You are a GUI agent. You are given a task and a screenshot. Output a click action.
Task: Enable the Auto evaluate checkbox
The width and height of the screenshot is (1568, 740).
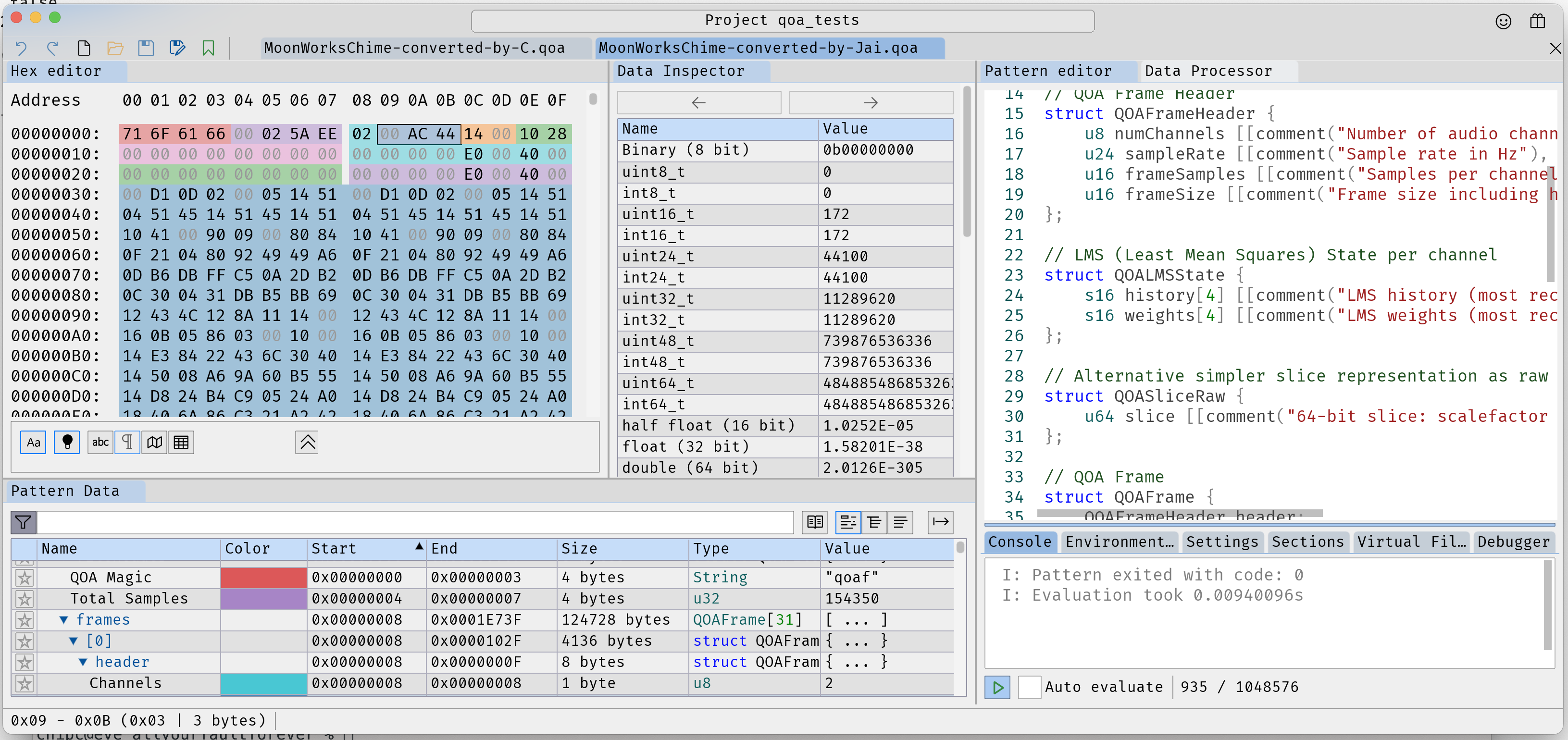(x=1029, y=687)
